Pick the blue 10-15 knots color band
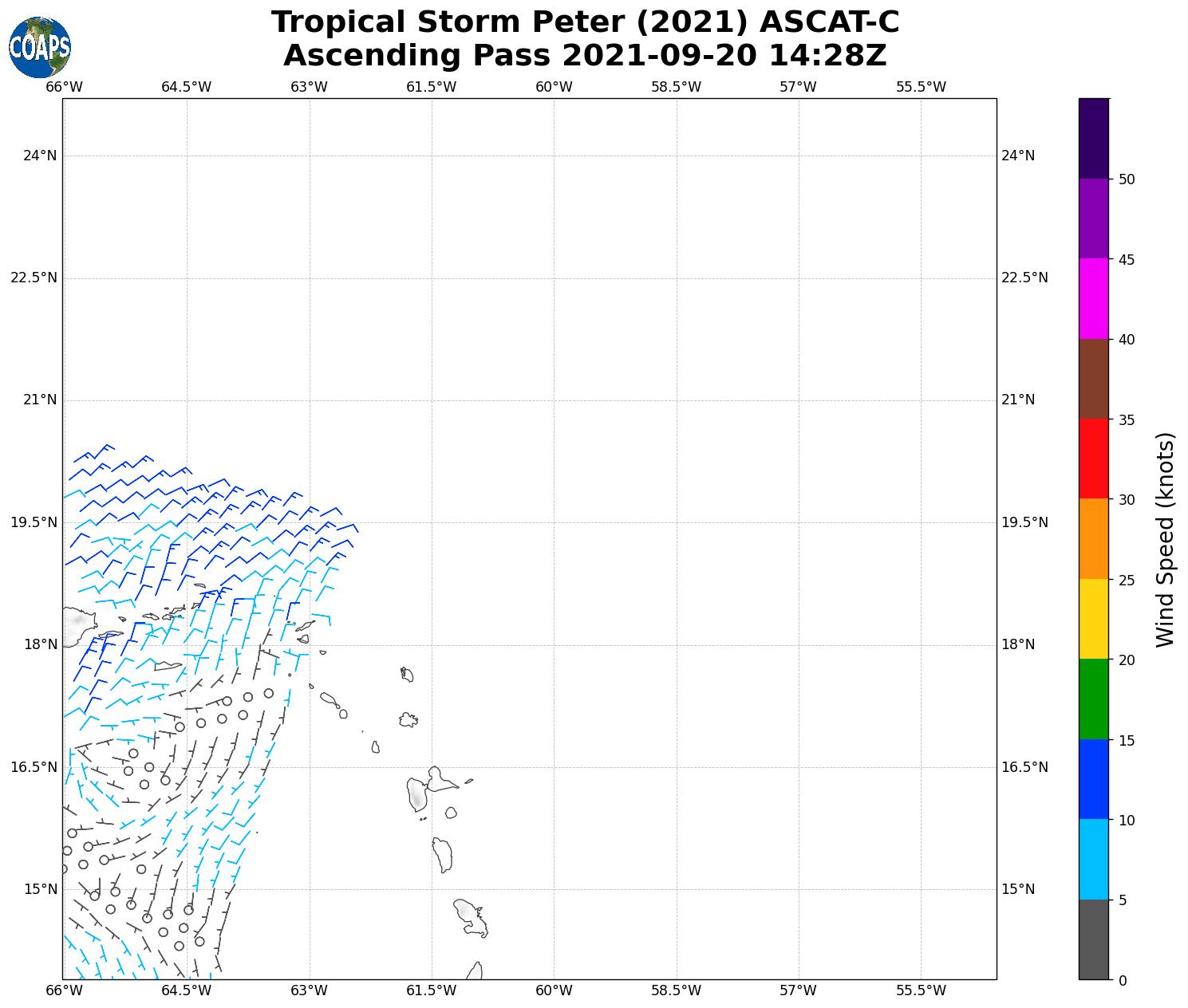The image size is (1188, 1008). click(1093, 779)
